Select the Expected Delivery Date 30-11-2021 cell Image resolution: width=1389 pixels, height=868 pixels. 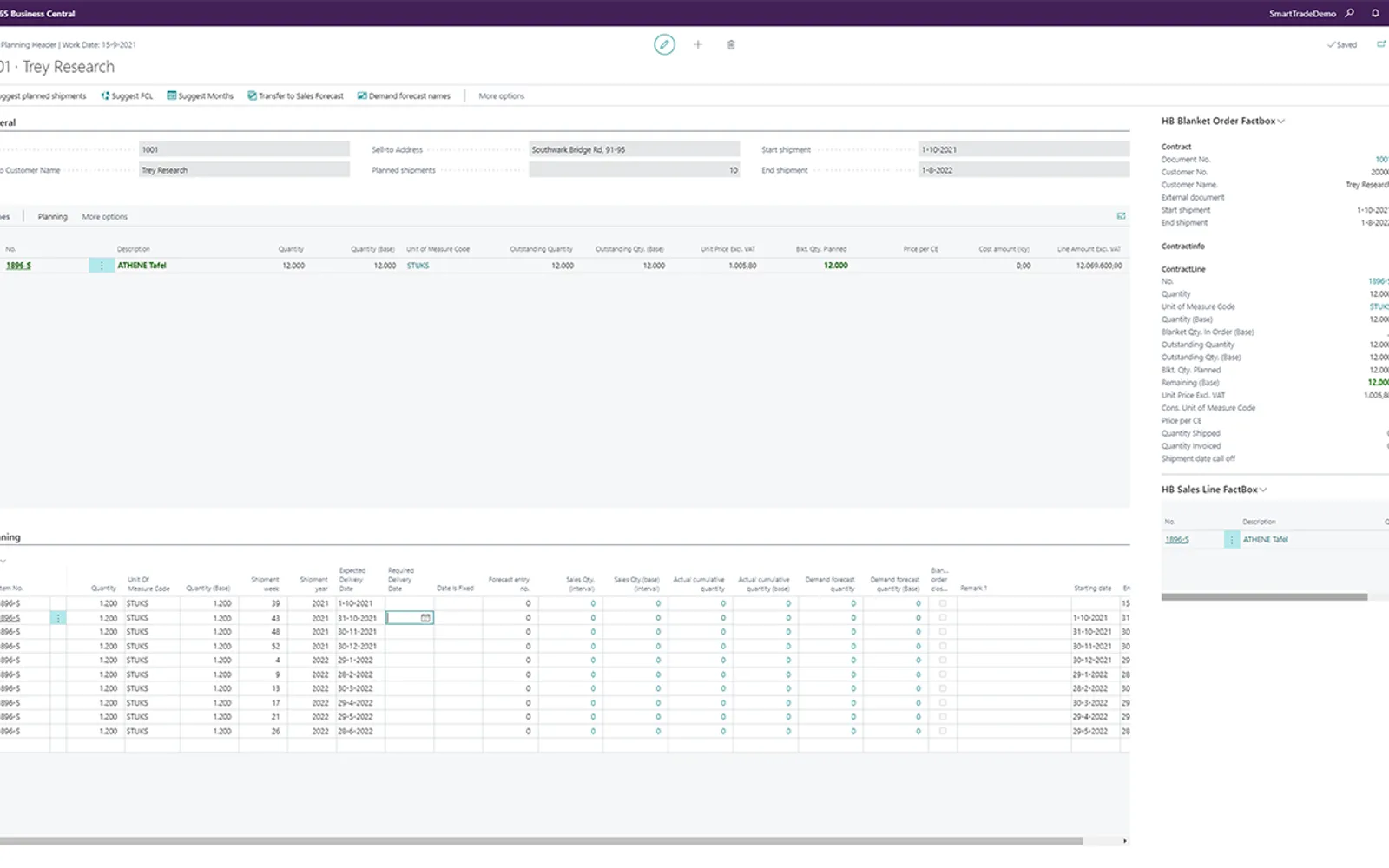pos(360,632)
